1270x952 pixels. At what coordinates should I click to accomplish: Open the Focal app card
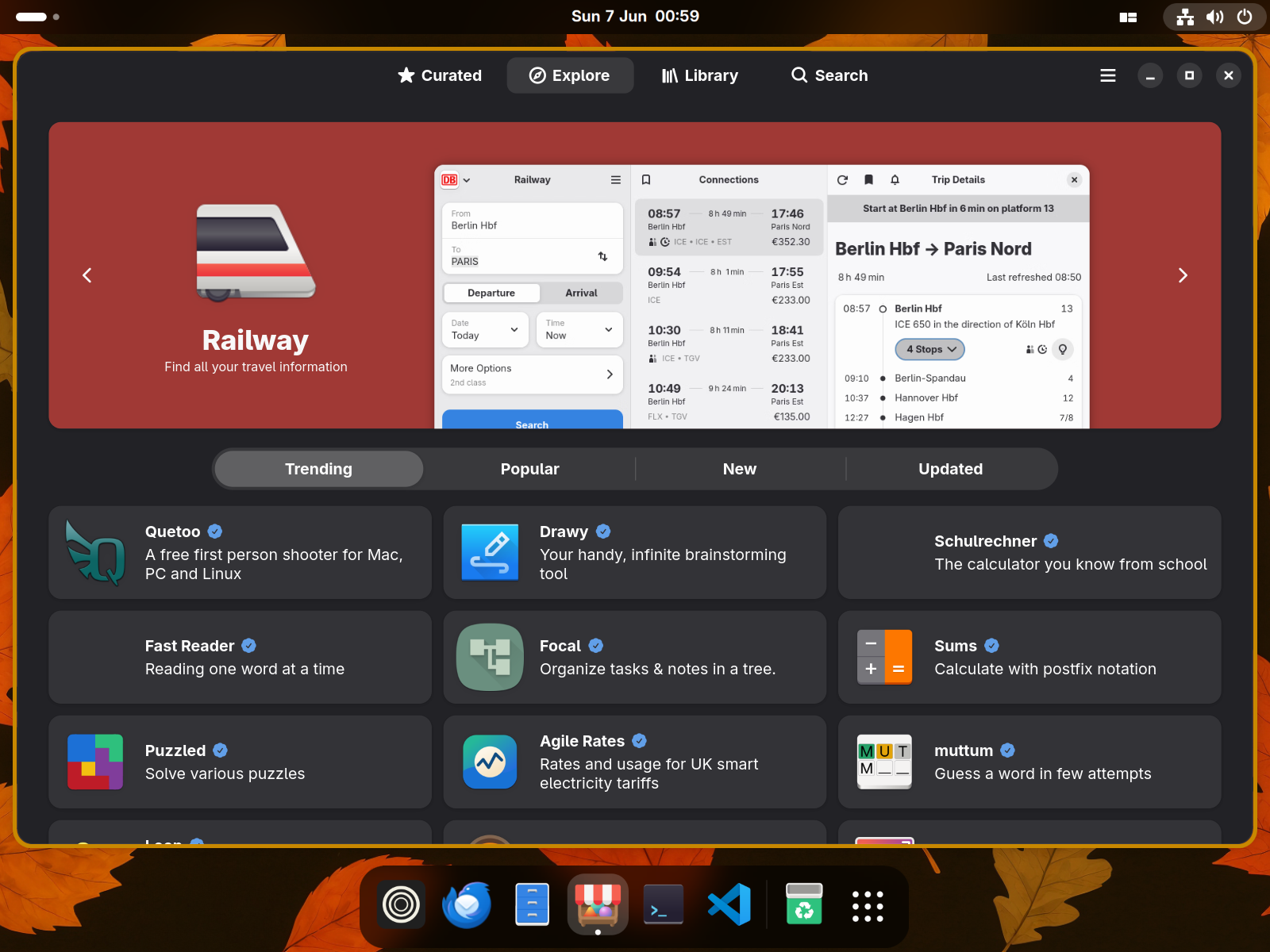click(x=634, y=657)
